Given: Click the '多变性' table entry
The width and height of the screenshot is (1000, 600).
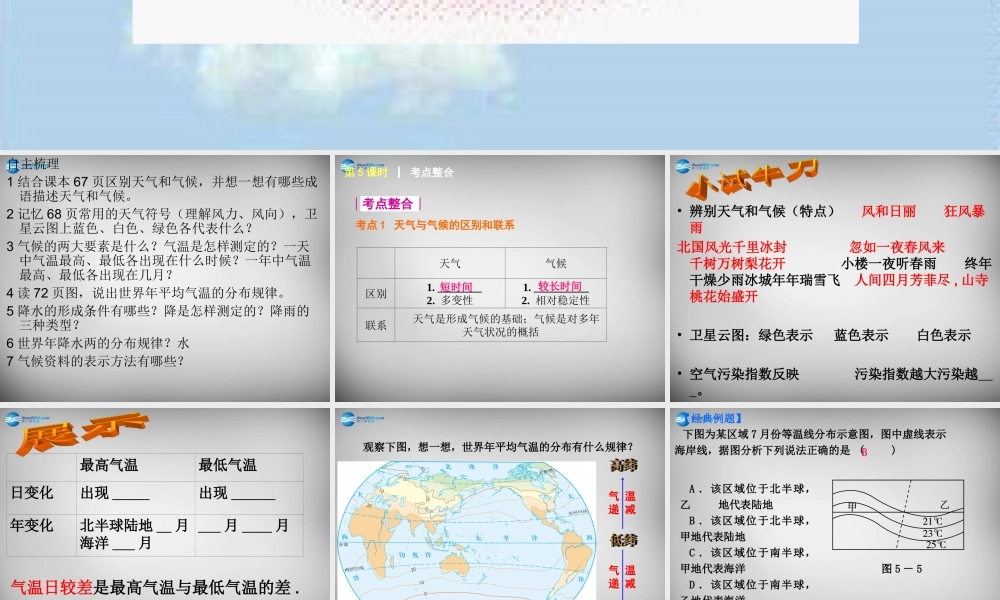Looking at the screenshot, I should coord(457,300).
